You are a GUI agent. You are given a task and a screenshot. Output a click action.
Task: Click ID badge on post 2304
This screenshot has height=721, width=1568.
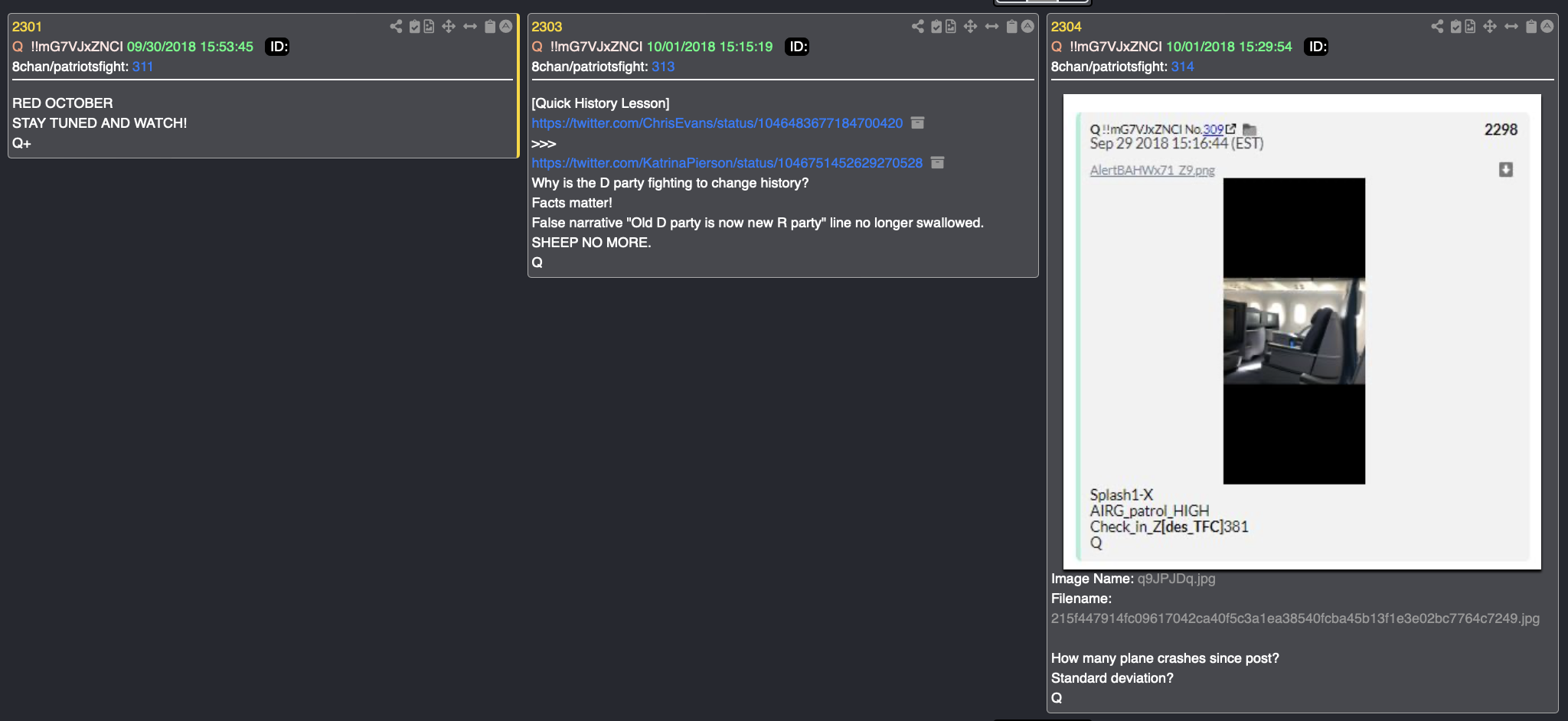1316,47
